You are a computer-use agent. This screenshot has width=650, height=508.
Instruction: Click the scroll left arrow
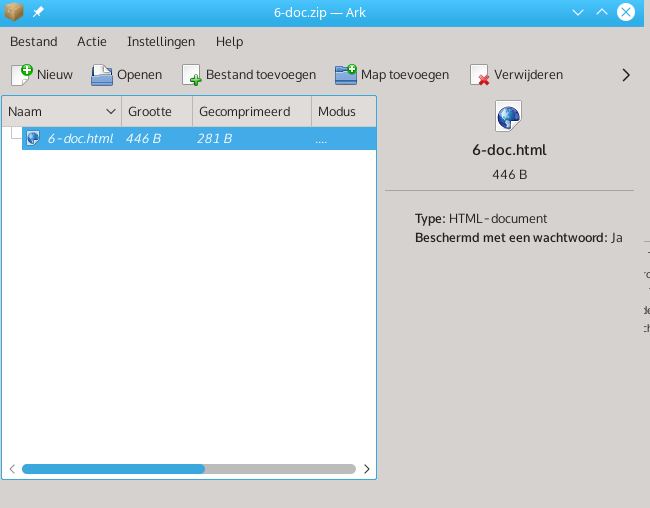[12, 469]
